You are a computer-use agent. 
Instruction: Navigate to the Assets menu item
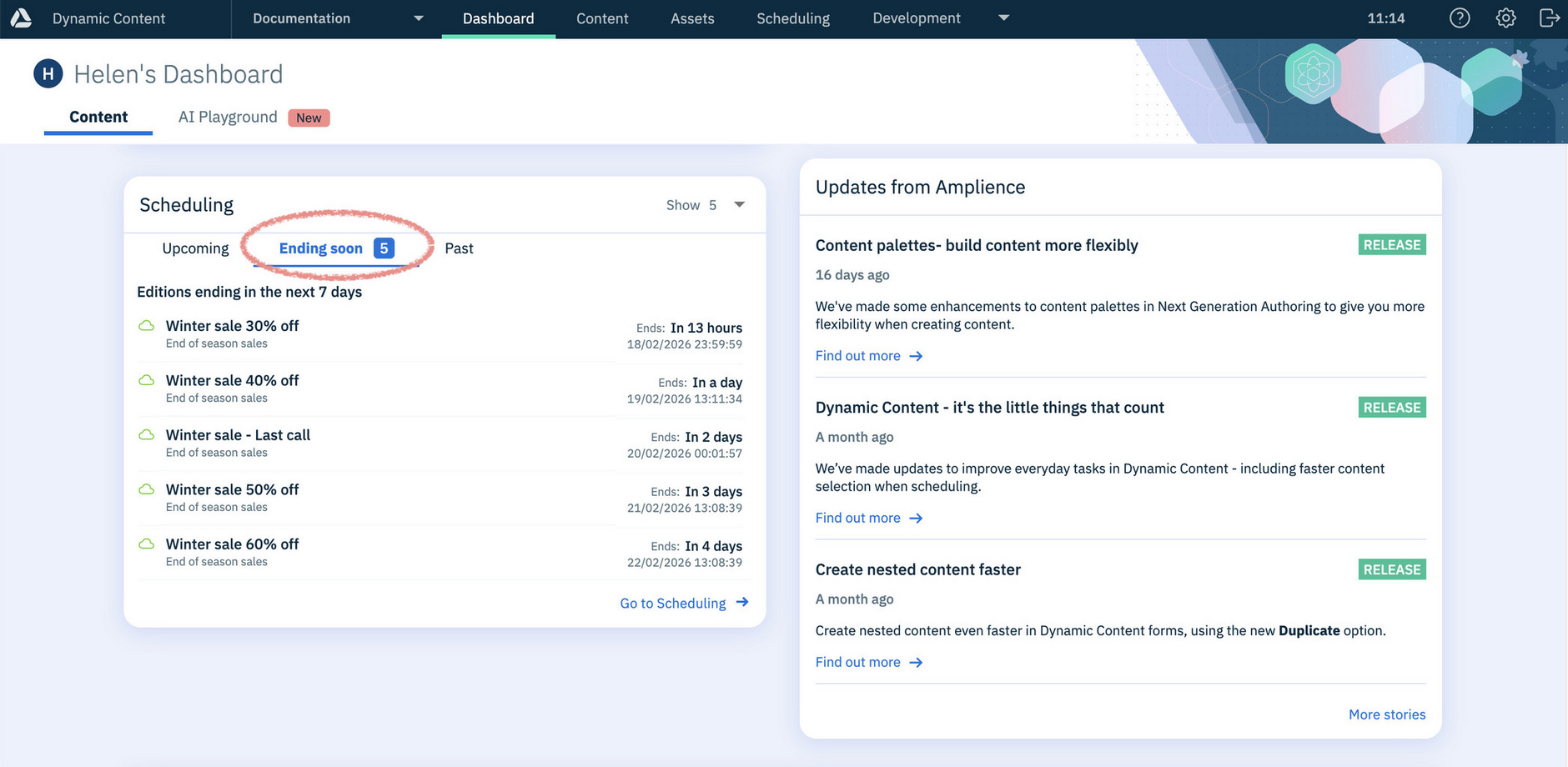691,18
